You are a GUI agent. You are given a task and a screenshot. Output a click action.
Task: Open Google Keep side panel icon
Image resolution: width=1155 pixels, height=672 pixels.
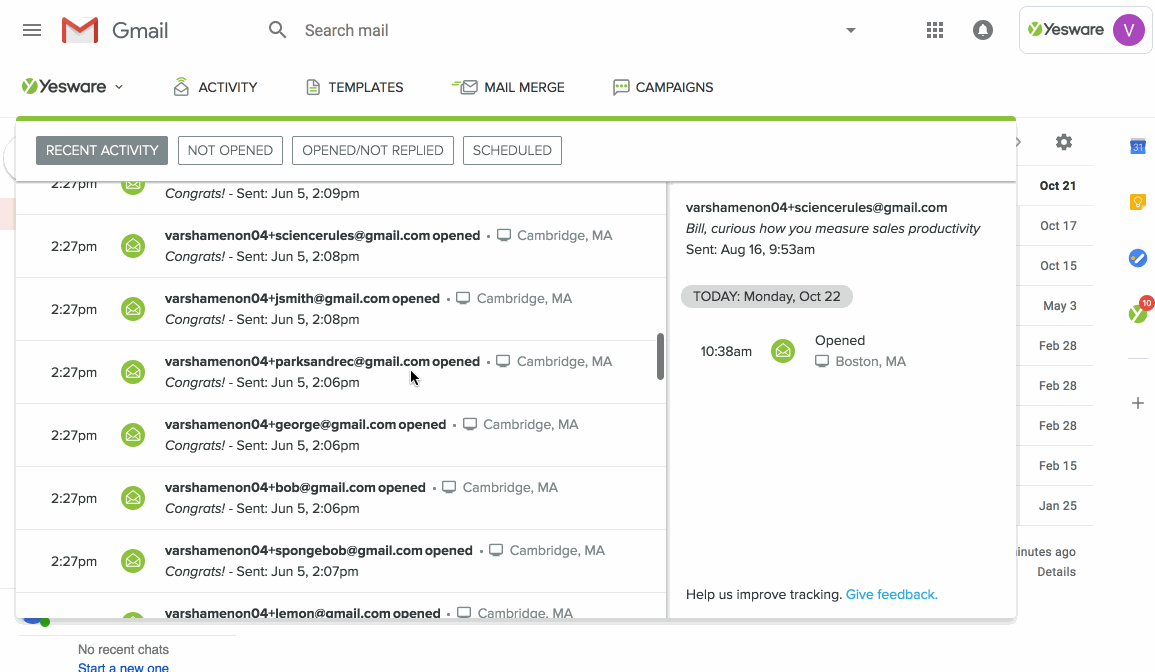pos(1137,202)
